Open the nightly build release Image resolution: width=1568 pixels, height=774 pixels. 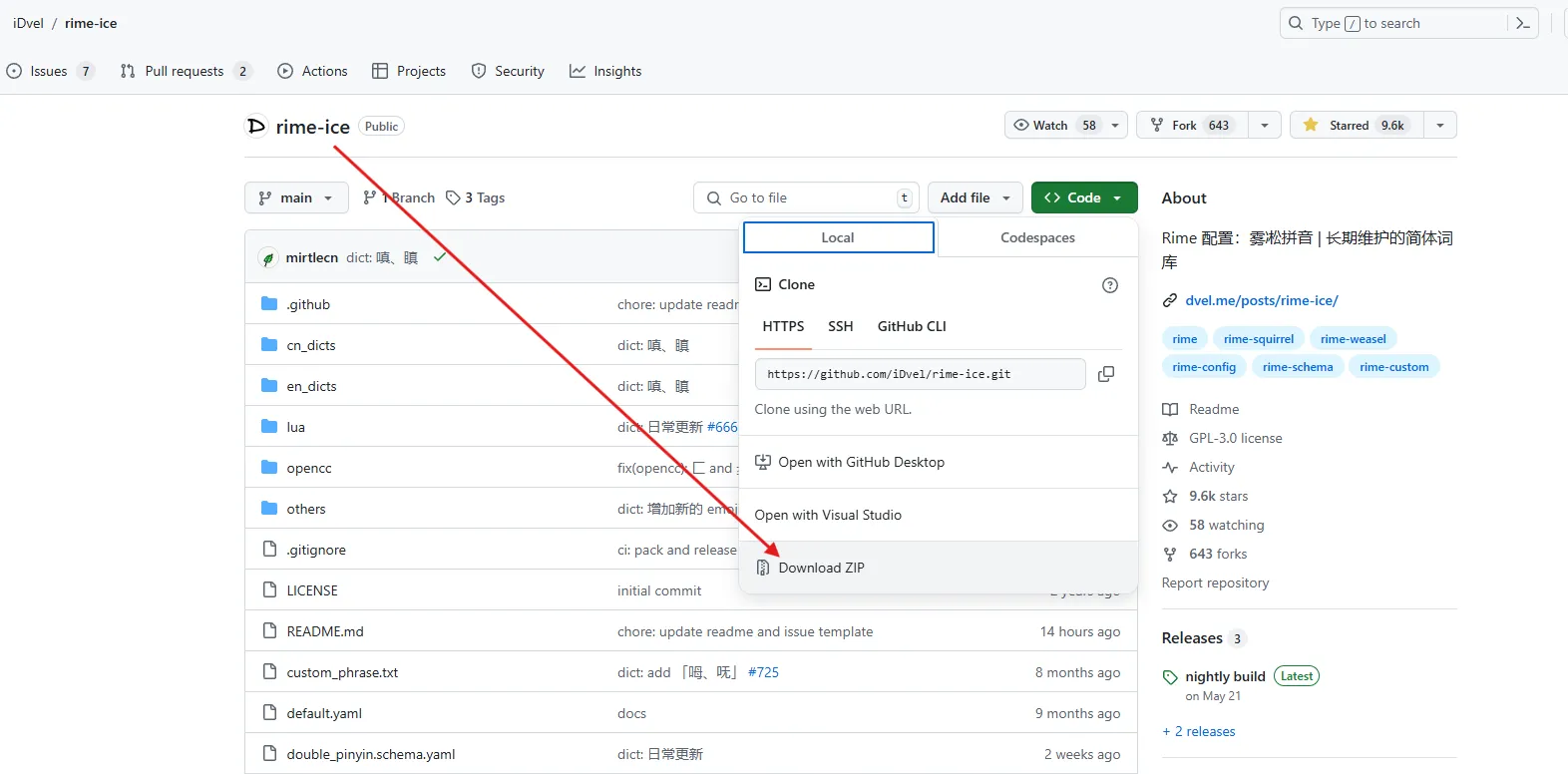(x=1225, y=676)
